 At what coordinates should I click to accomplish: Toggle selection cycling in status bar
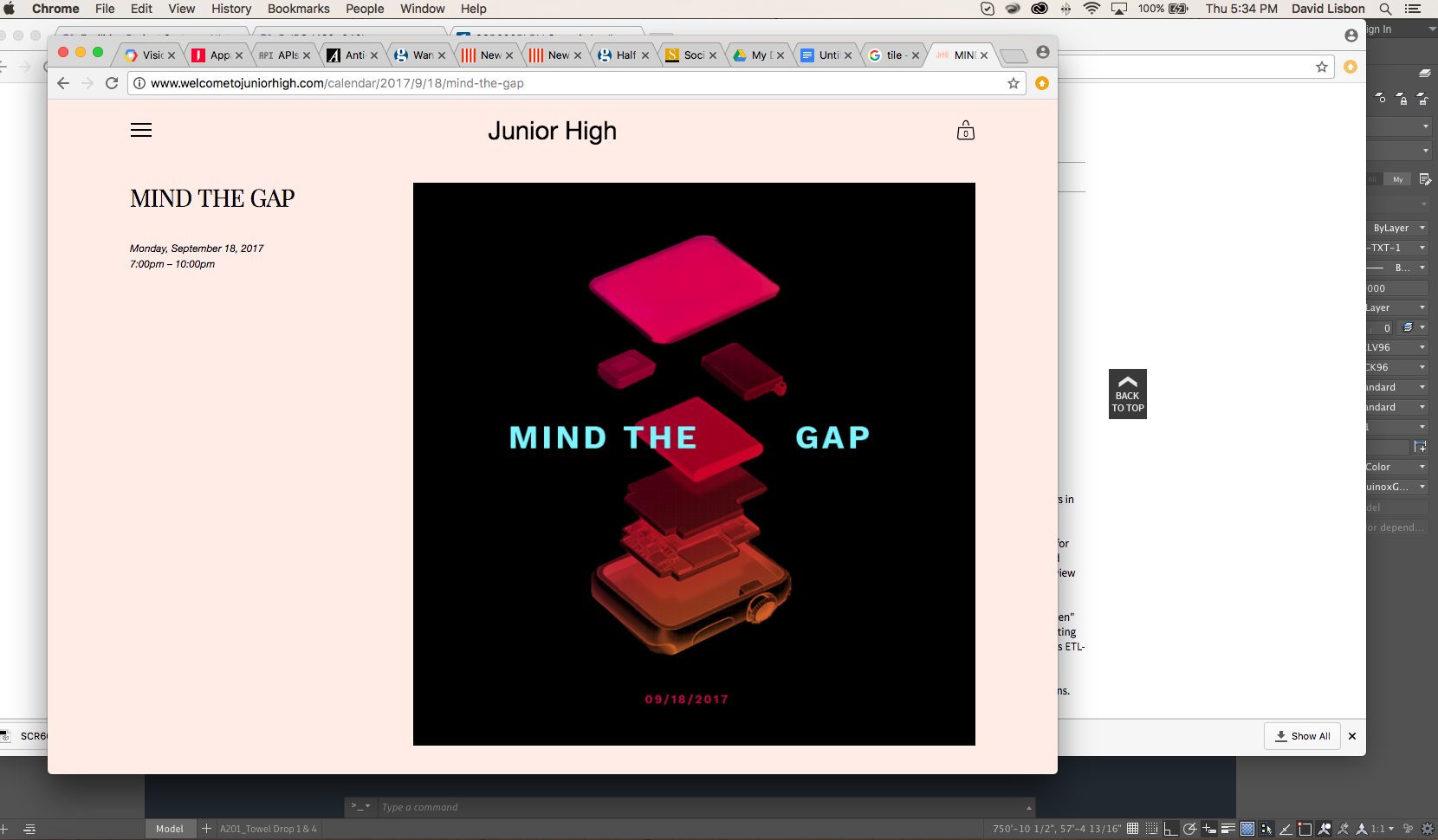1266,829
